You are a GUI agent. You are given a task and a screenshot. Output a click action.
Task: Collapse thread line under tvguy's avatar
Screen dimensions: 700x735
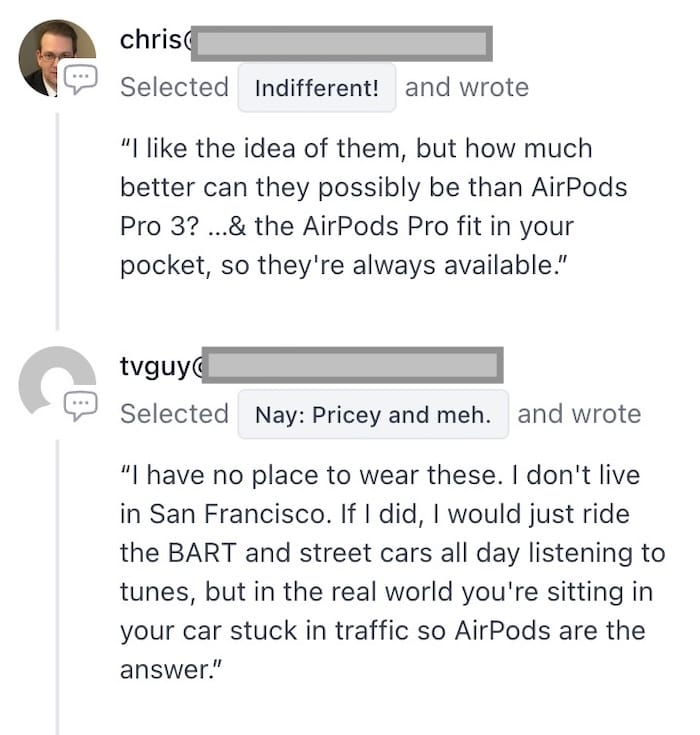point(57,587)
